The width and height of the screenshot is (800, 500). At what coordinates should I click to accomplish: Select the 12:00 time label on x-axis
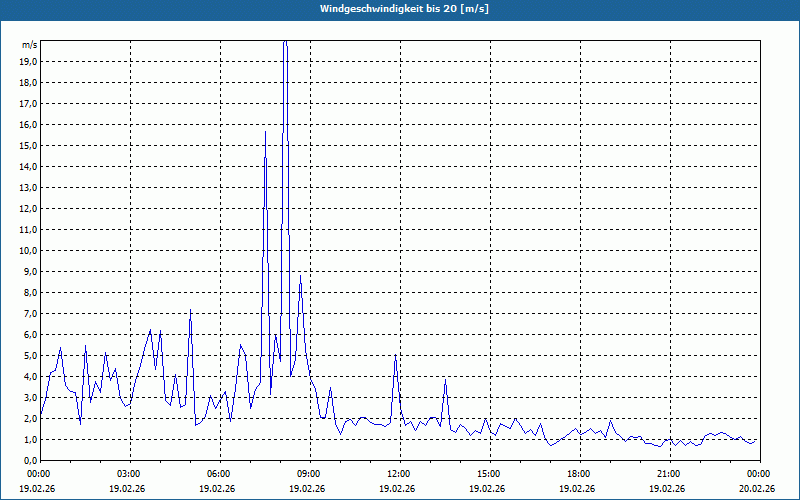click(x=398, y=474)
